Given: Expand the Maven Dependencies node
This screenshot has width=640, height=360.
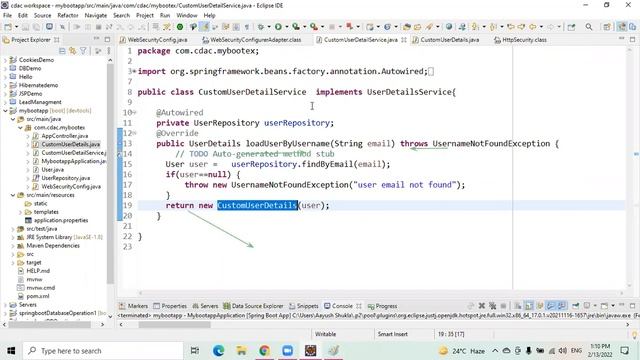Looking at the screenshot, I should point(13,246).
